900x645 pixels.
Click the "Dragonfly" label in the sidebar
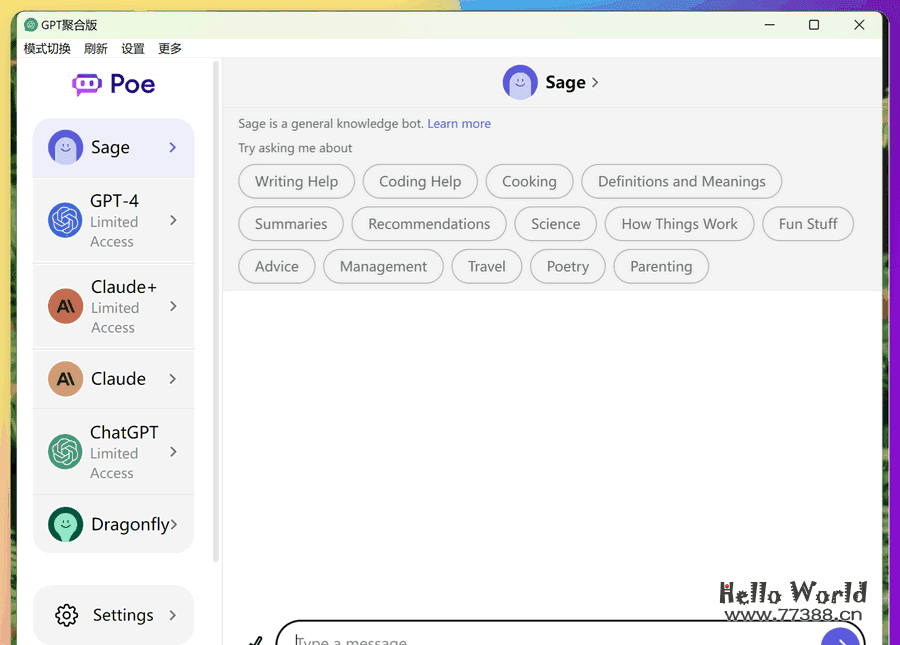[x=130, y=524]
